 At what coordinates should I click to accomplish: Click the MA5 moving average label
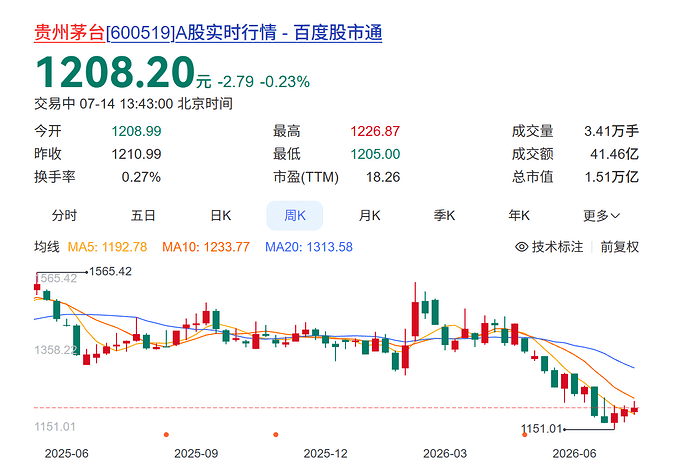[107, 247]
